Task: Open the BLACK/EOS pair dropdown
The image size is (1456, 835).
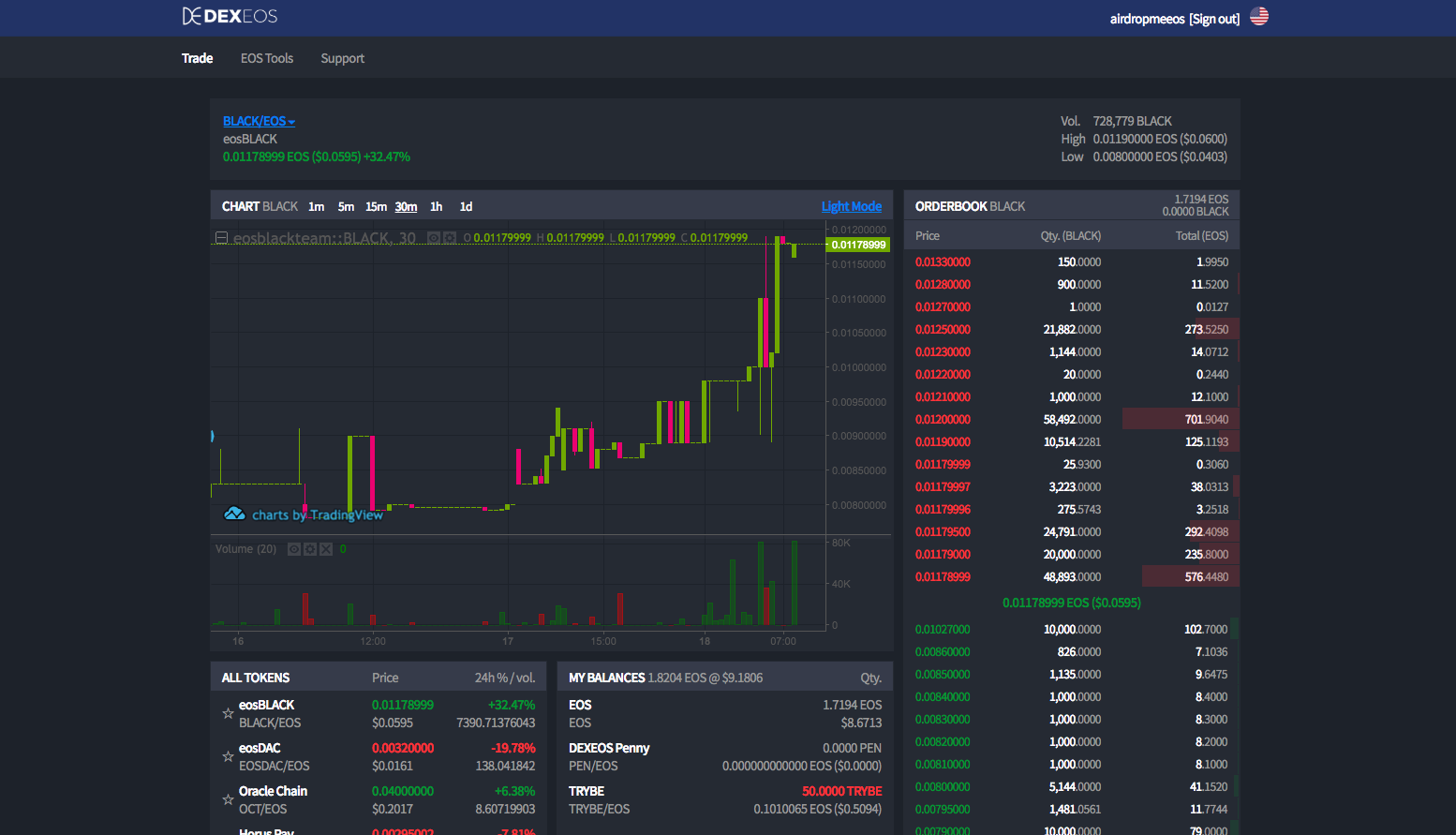Action: pos(259,121)
